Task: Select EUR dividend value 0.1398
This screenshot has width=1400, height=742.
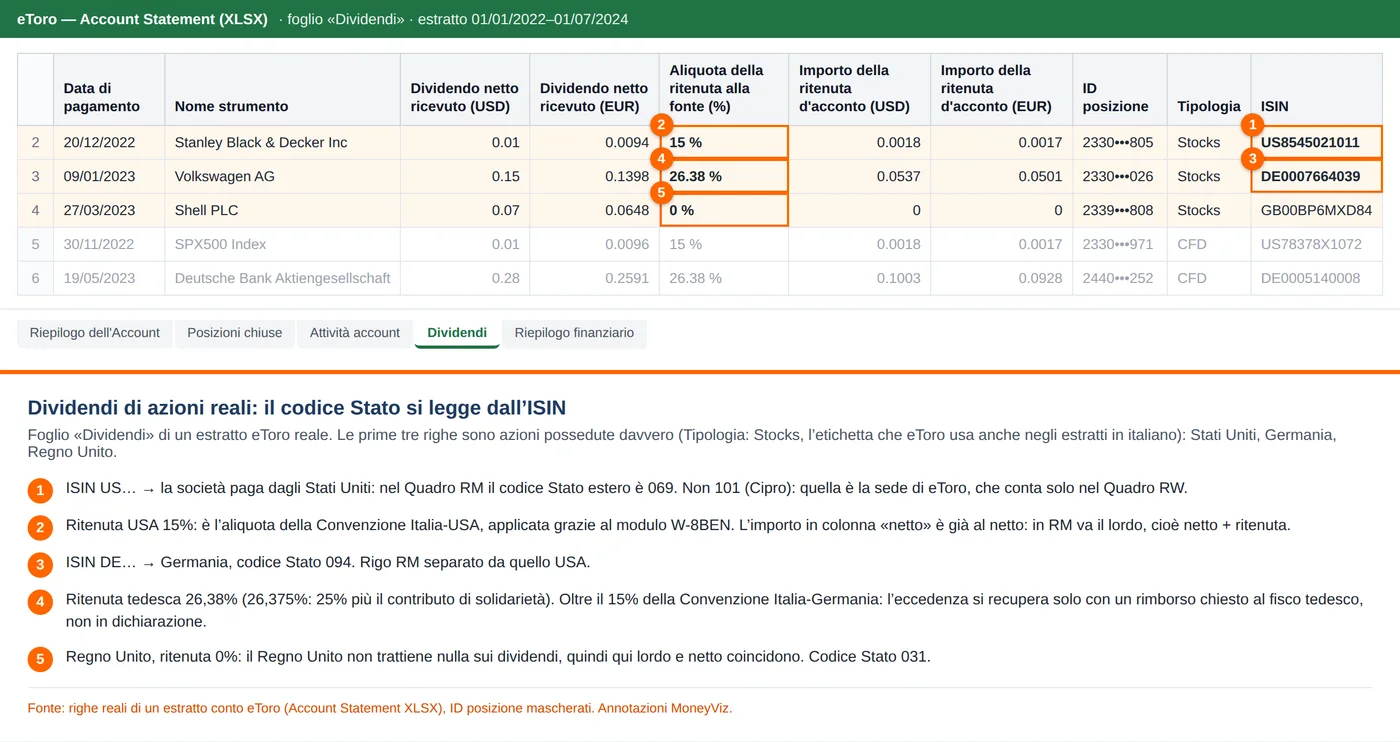Action: [x=594, y=177]
